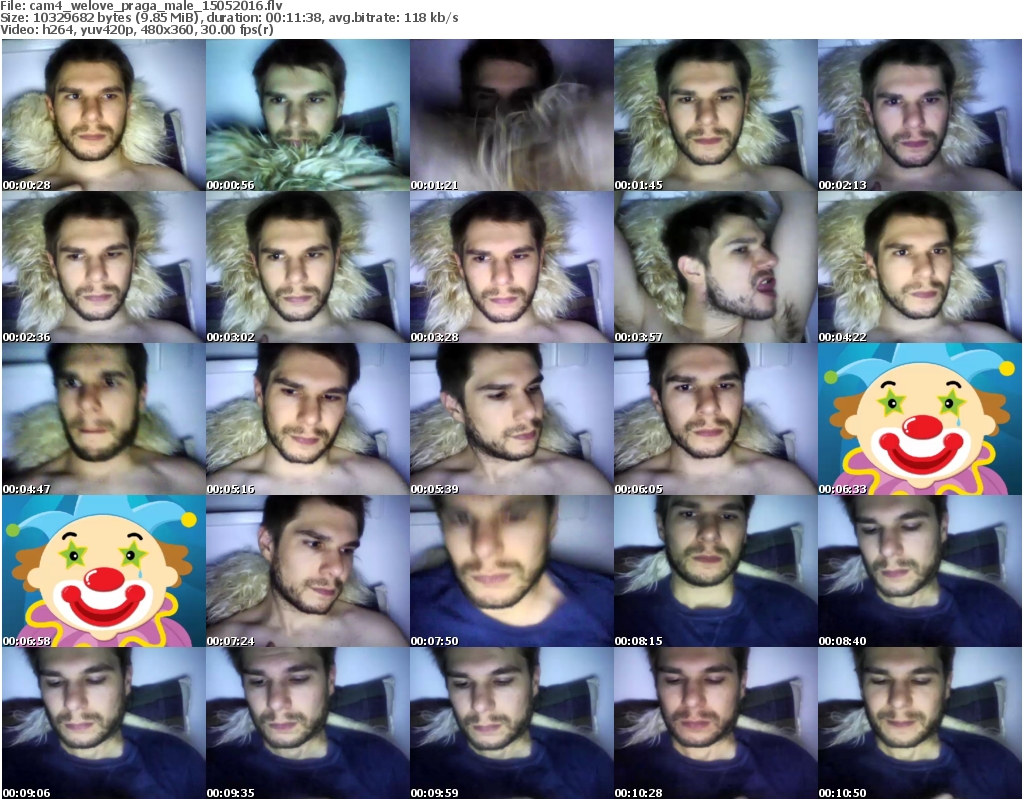This screenshot has height=799, width=1024.
Task: Click the Video codec line with h264
Action: pos(136,30)
